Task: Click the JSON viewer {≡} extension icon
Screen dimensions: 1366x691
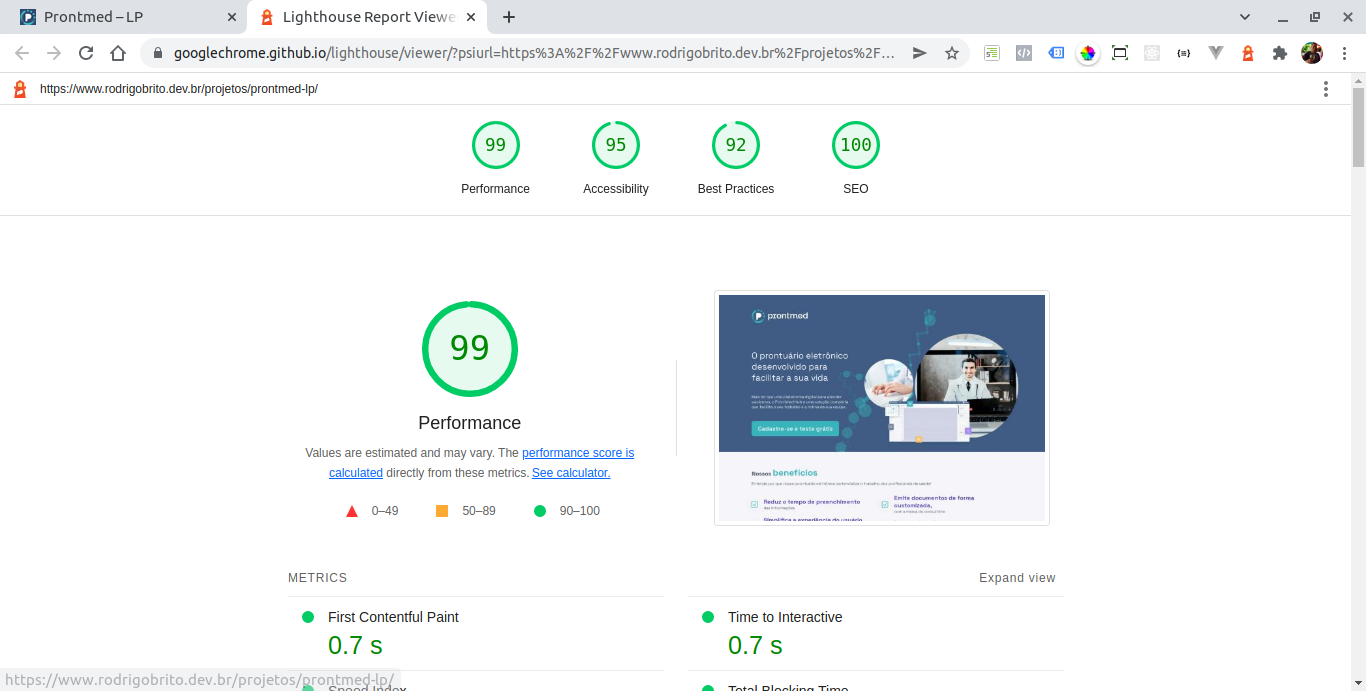Action: point(1183,52)
